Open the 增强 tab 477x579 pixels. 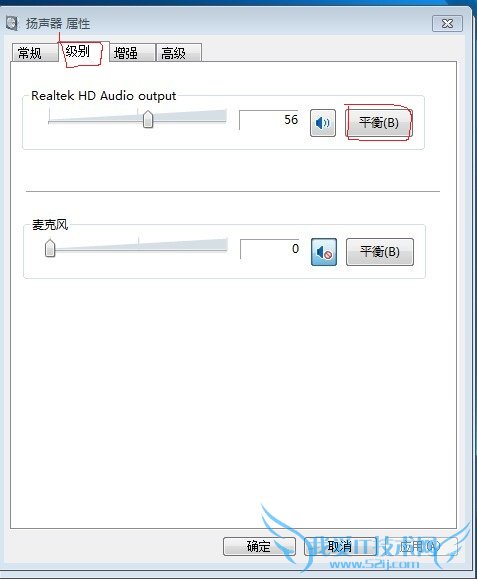(x=132, y=53)
